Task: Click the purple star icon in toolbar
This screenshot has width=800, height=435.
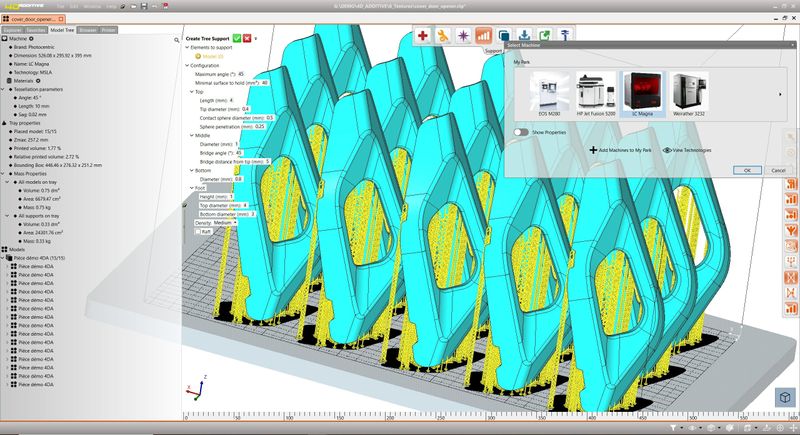Action: 463,35
